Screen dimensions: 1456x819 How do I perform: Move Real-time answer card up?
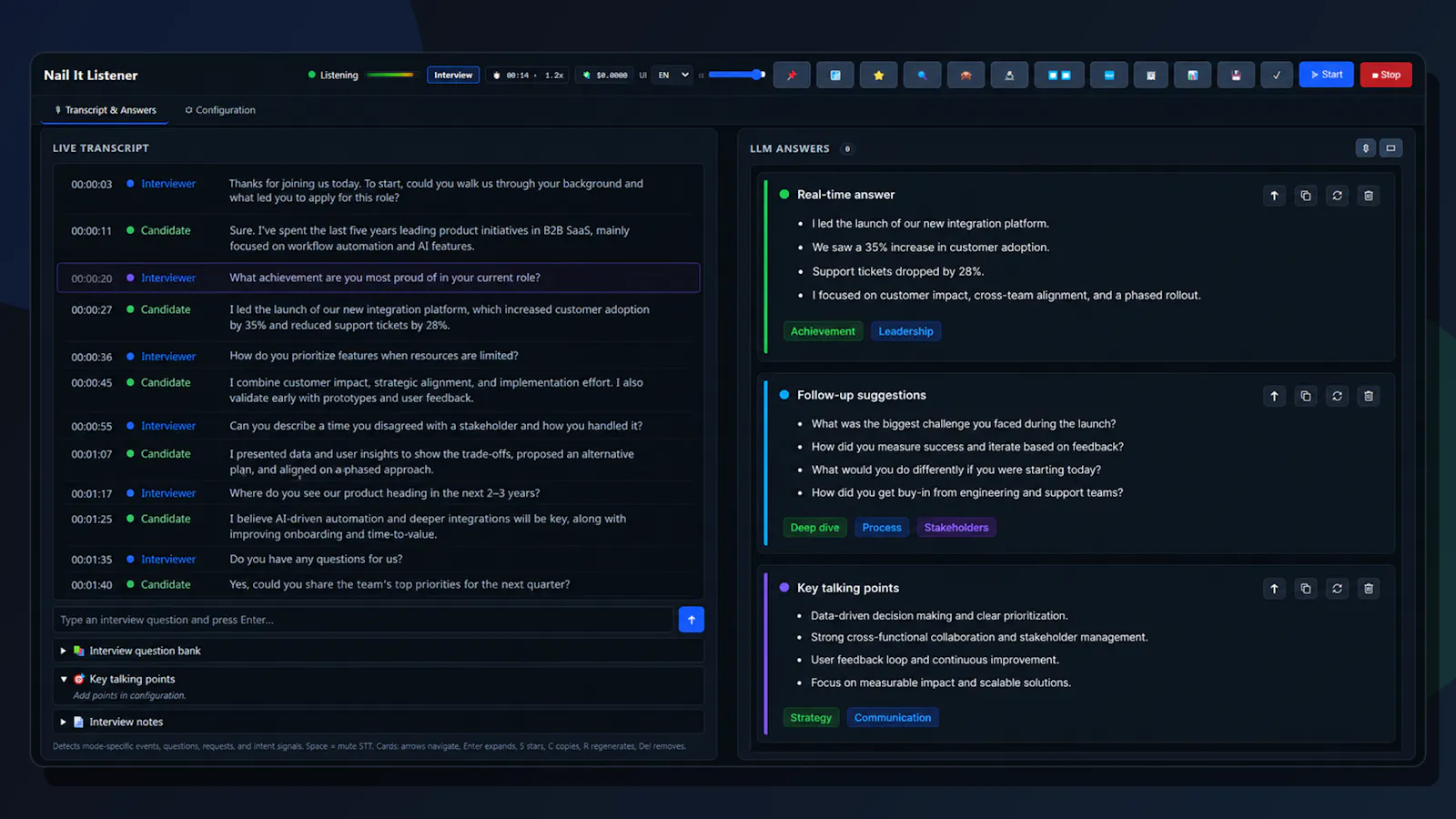tap(1274, 196)
